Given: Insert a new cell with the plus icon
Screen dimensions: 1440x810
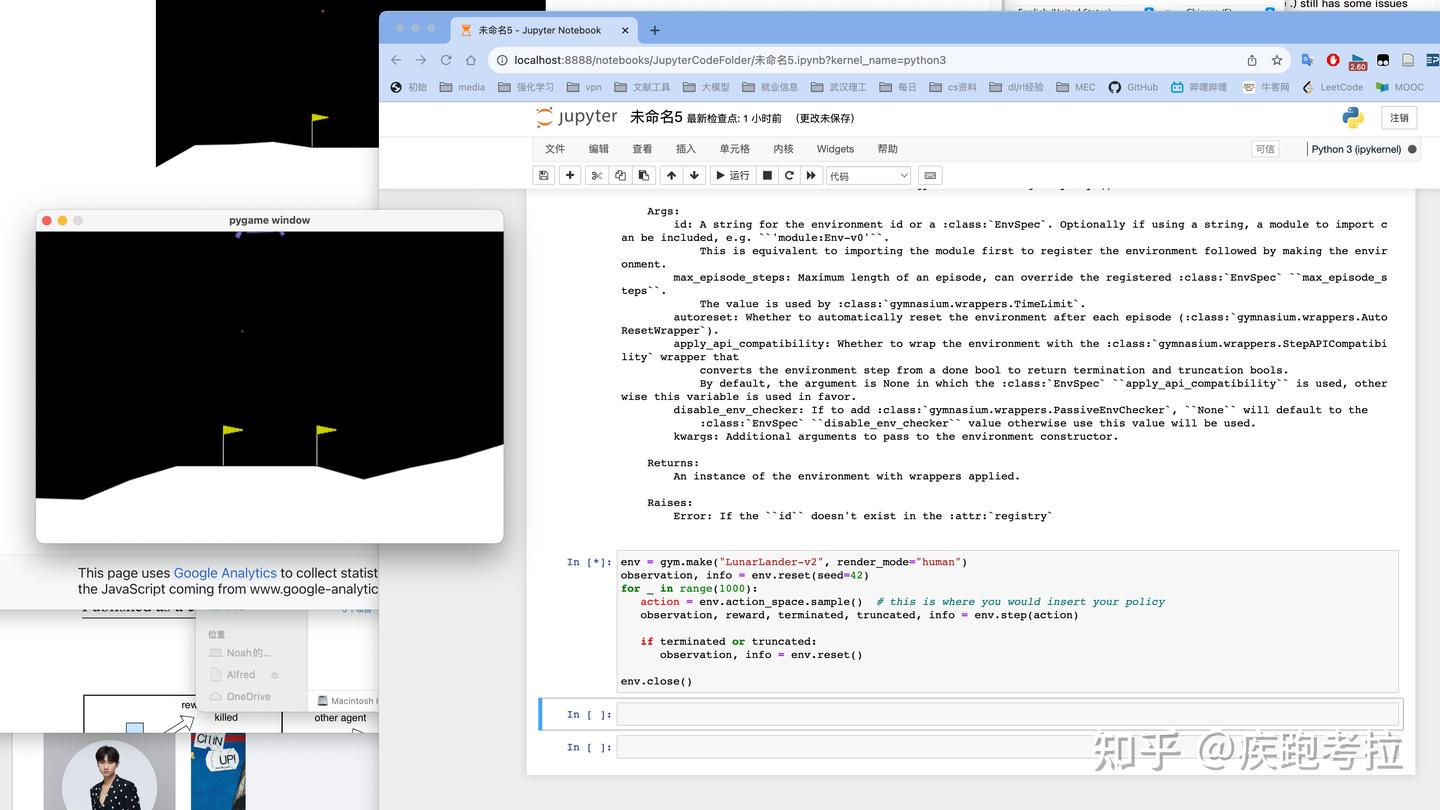Looking at the screenshot, I should coord(570,176).
